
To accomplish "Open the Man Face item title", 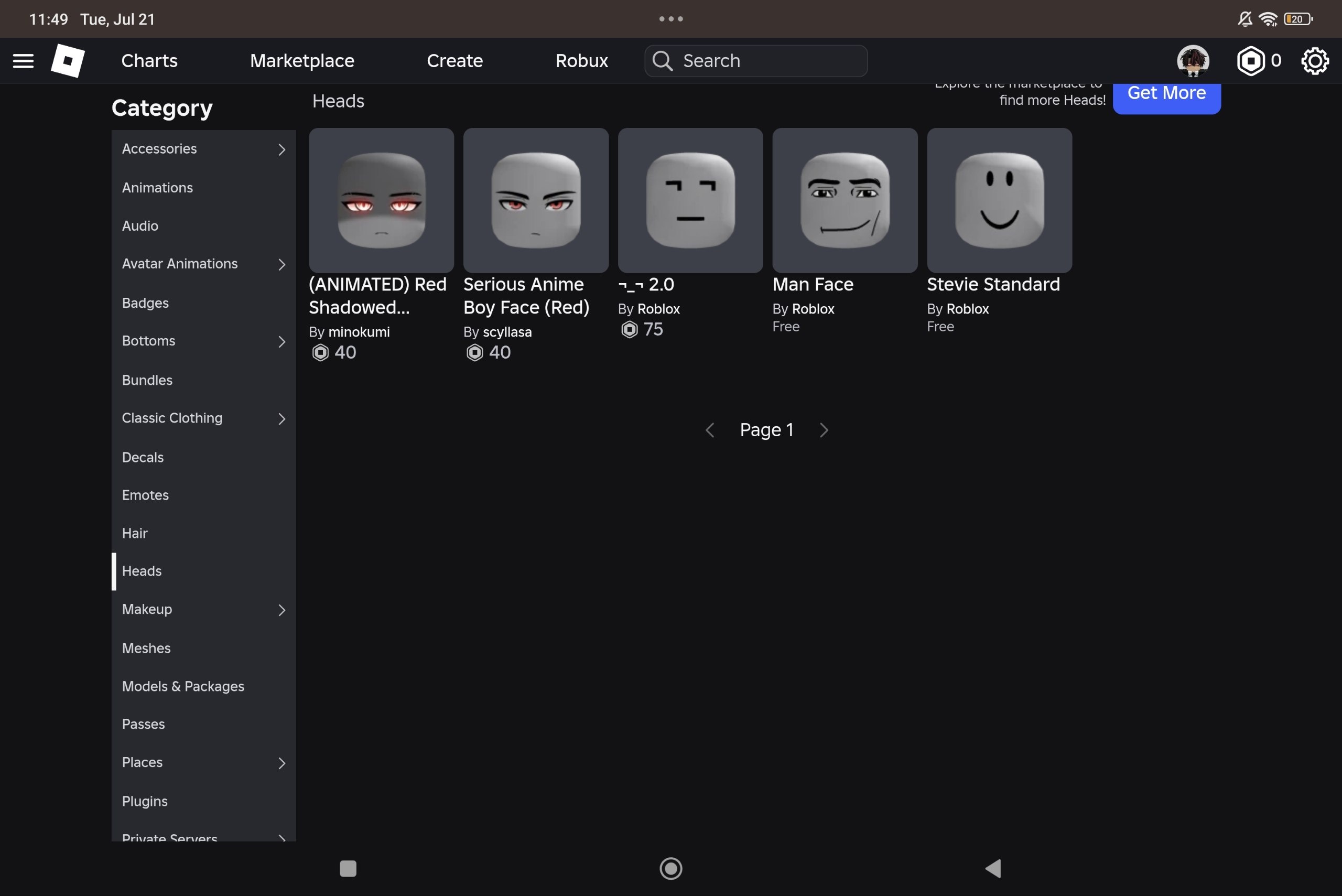I will pyautogui.click(x=813, y=285).
